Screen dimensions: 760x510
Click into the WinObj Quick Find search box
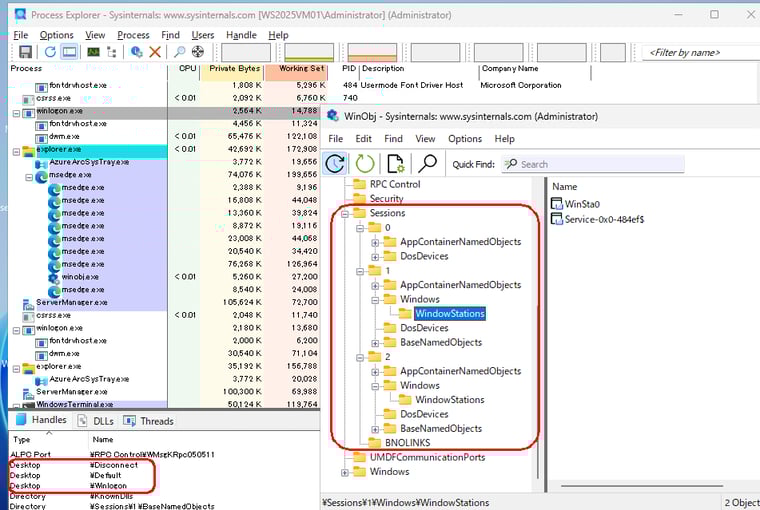[x=593, y=164]
